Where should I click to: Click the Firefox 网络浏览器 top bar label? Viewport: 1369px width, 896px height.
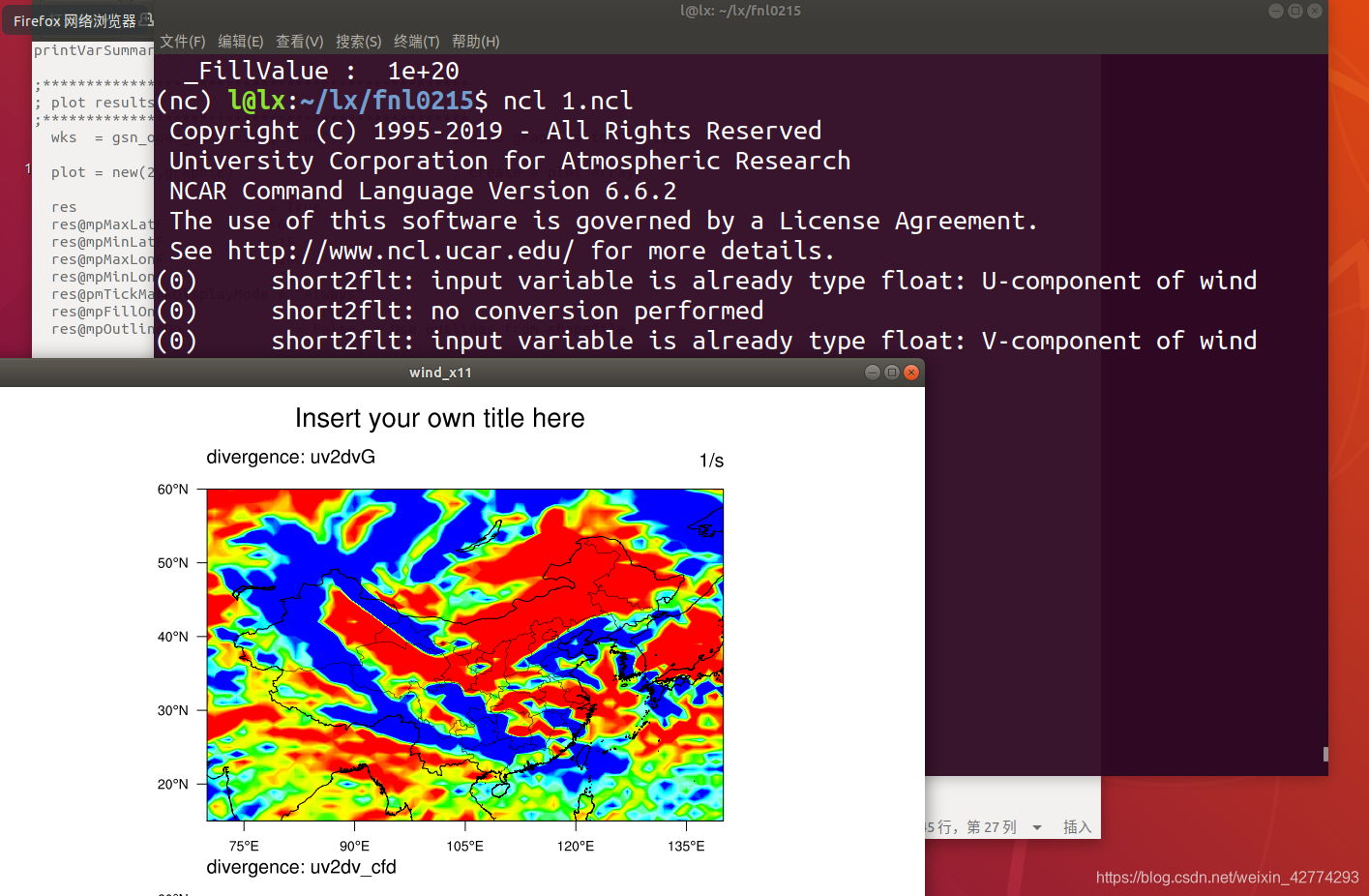[75, 20]
